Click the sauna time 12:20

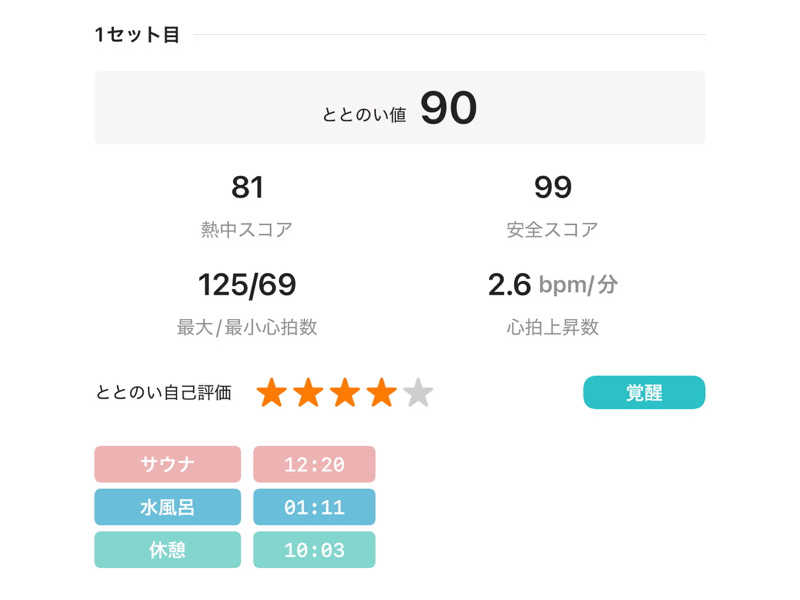pyautogui.click(x=314, y=464)
